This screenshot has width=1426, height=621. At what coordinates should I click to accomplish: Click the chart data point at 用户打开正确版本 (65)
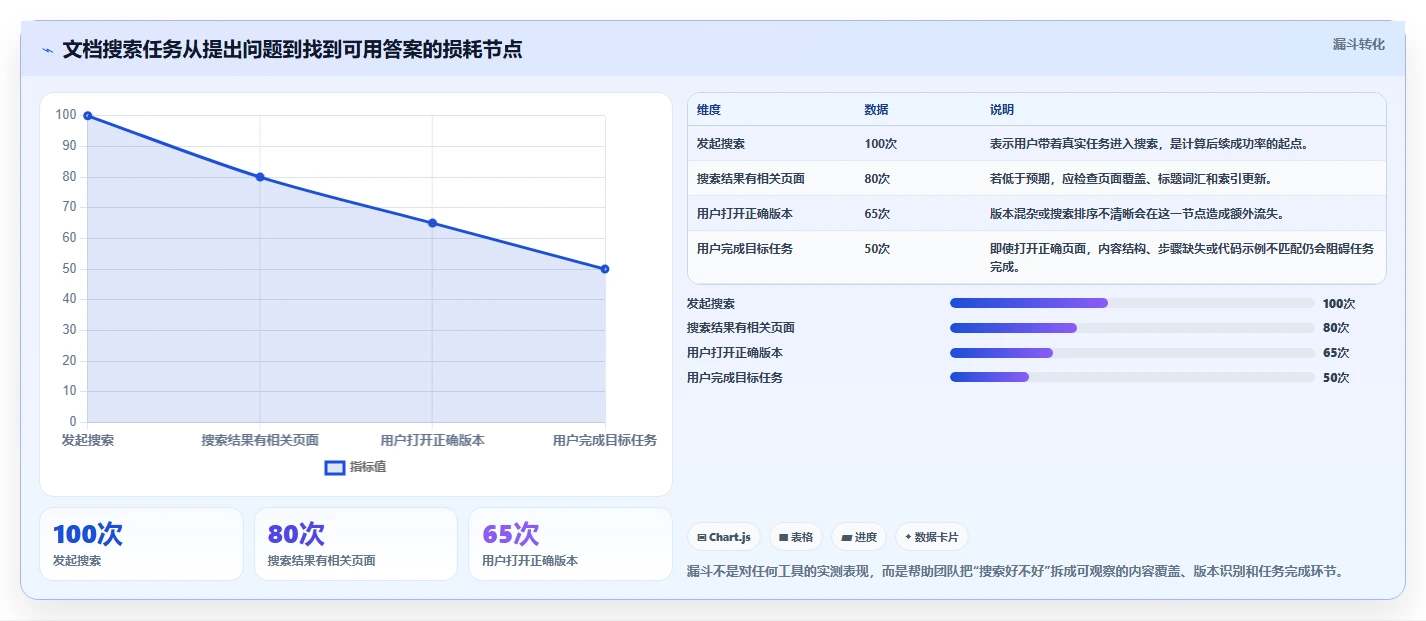(432, 223)
